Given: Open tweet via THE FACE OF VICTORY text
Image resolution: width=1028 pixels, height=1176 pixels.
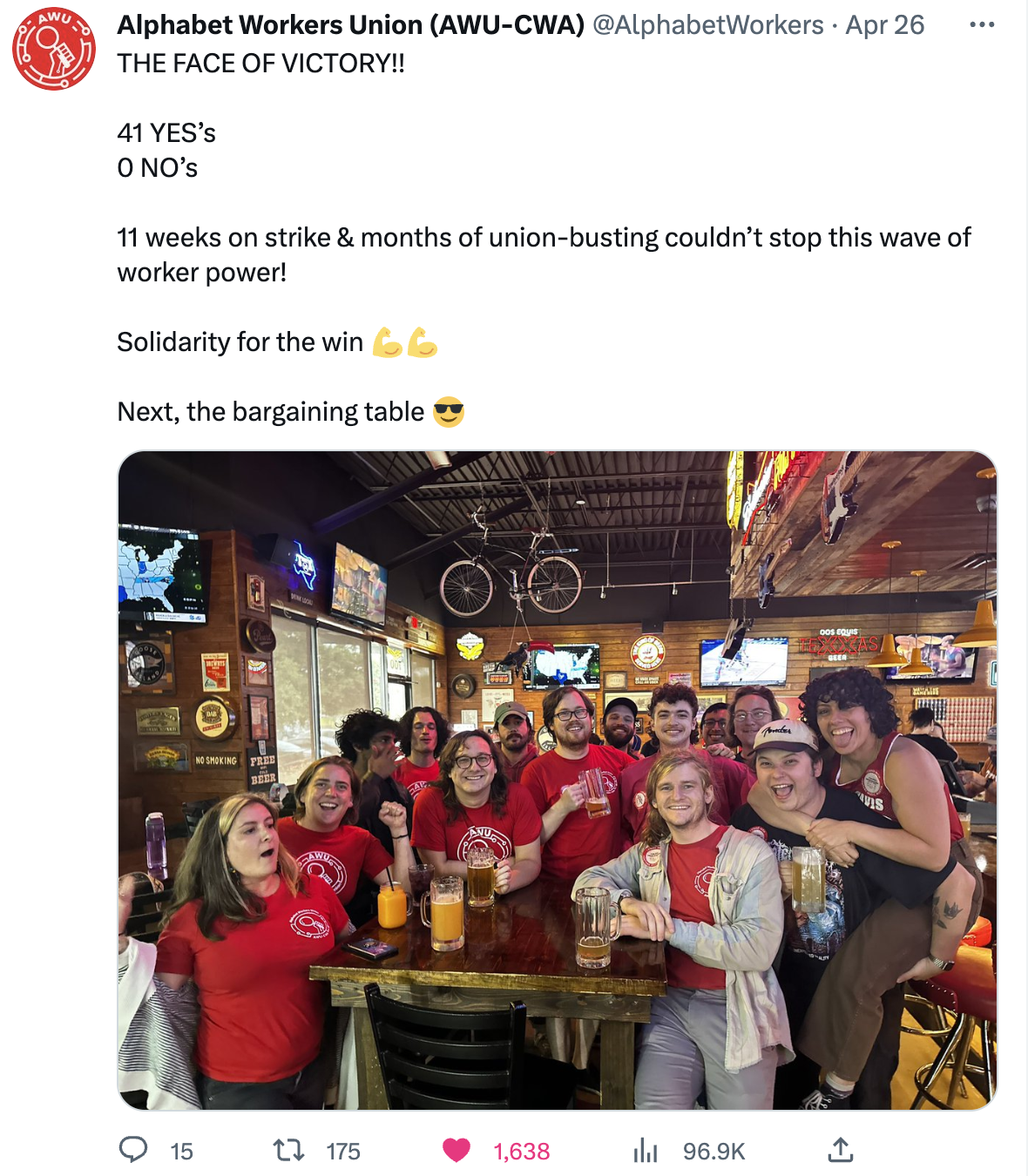Looking at the screenshot, I should (261, 64).
